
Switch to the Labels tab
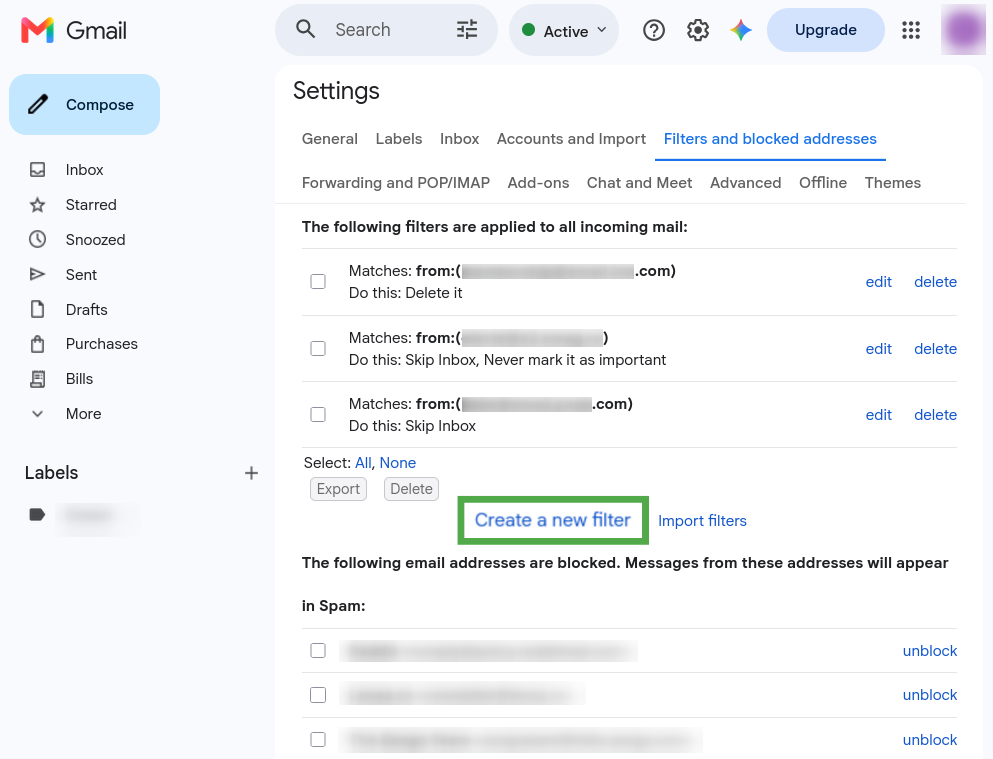coord(398,139)
